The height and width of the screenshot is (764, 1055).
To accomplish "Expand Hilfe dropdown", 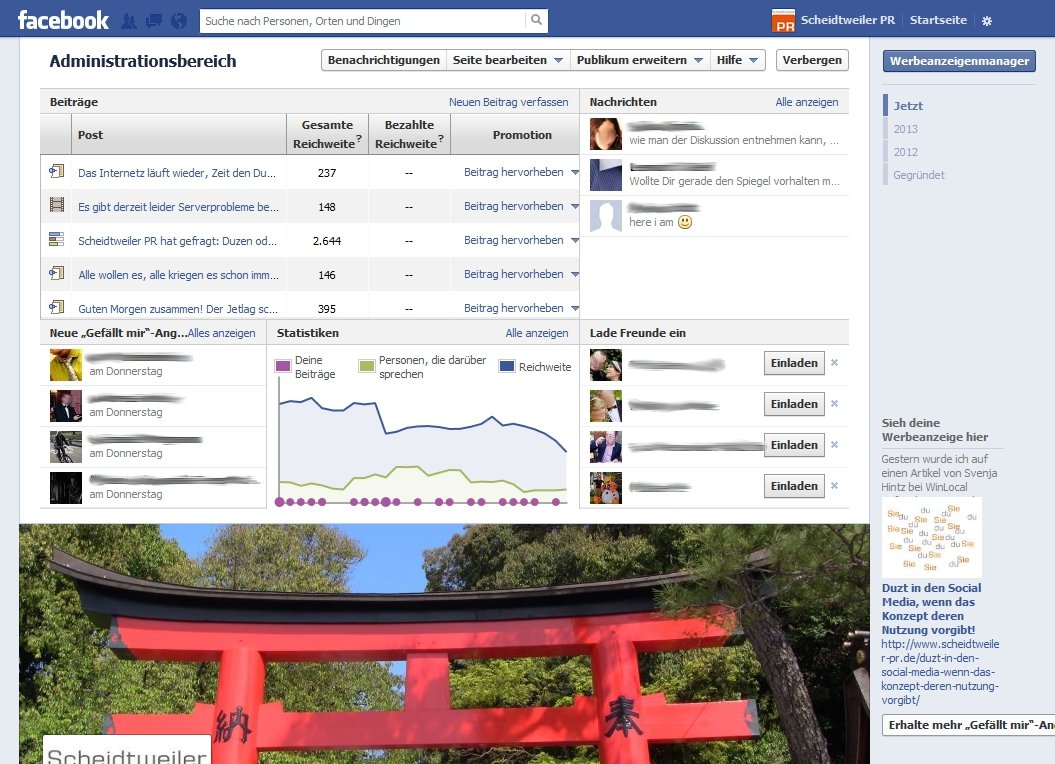I will pos(737,60).
